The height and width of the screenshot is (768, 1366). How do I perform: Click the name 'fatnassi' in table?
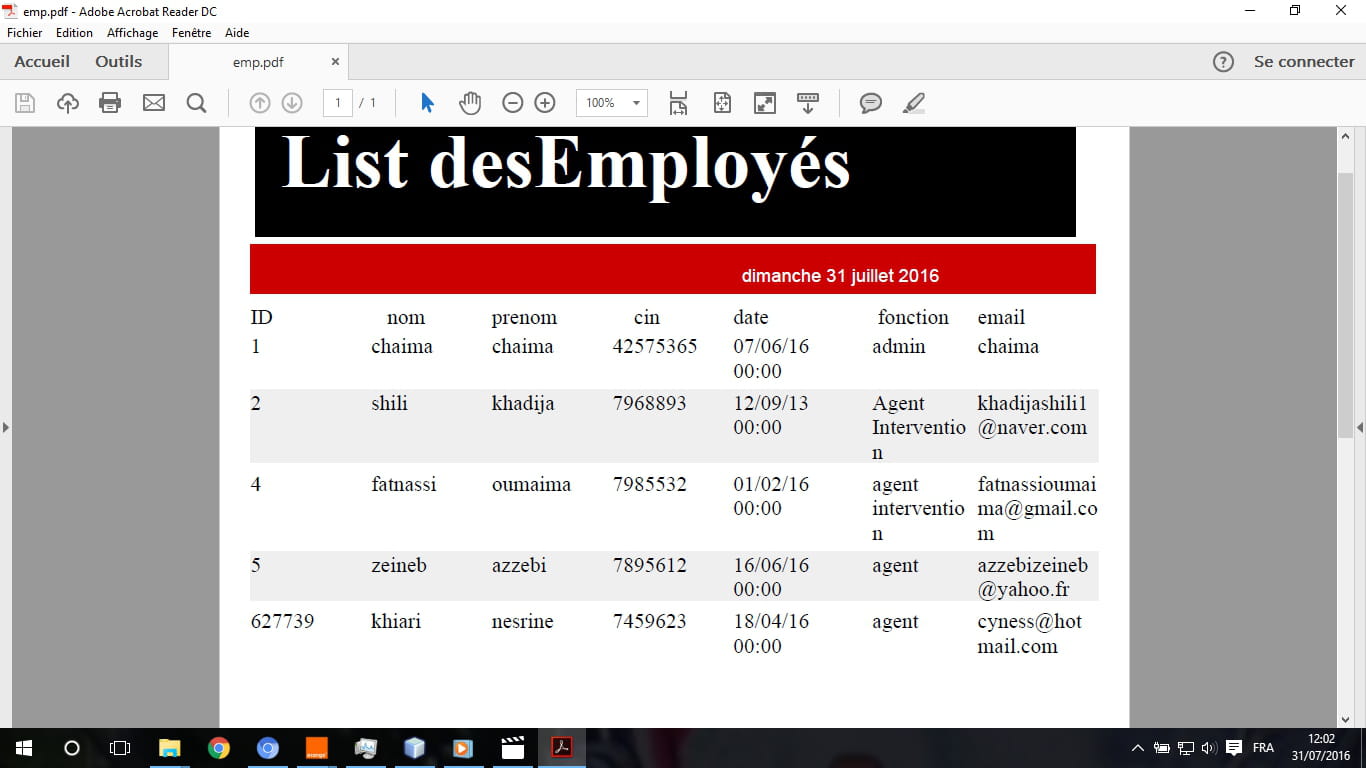pos(404,485)
